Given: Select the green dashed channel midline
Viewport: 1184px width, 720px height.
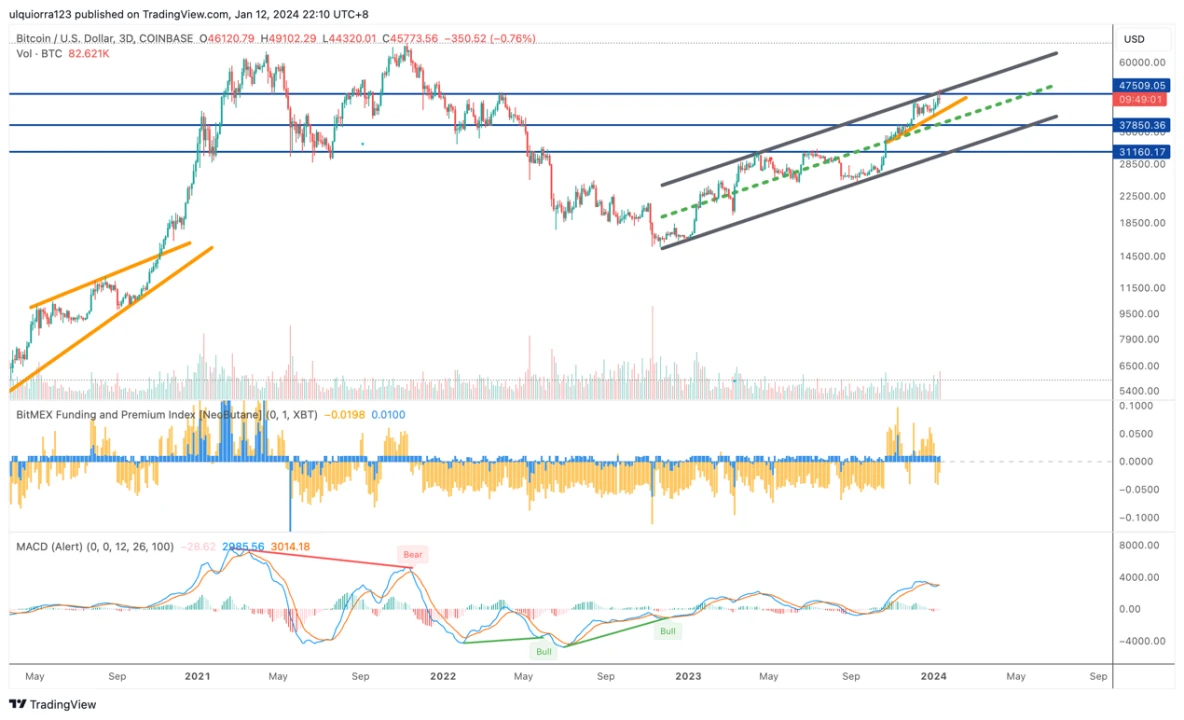Looking at the screenshot, I should pos(800,165).
